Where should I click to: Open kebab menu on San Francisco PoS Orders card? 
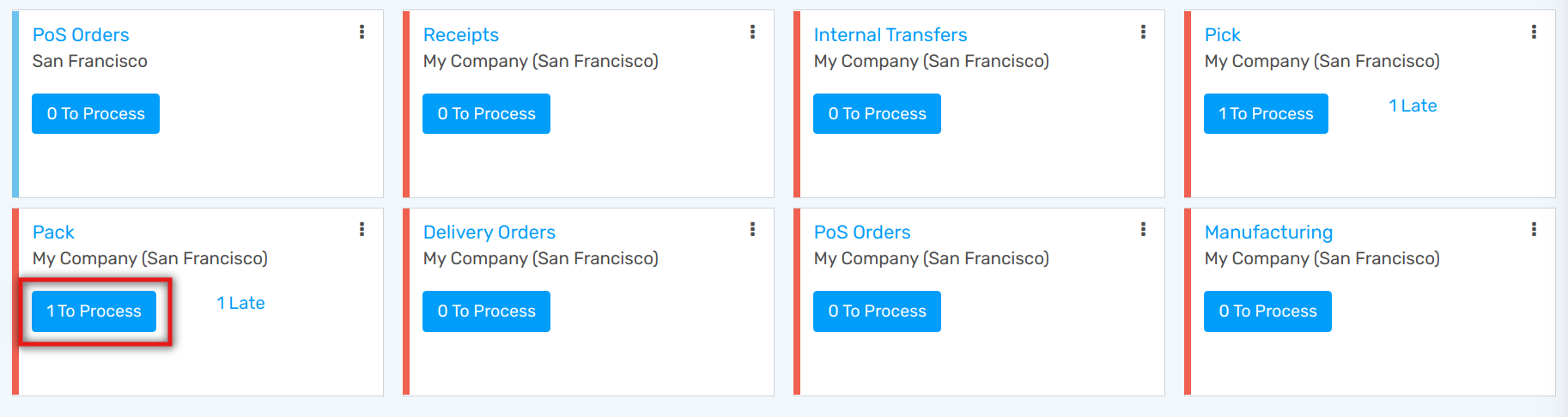click(362, 32)
